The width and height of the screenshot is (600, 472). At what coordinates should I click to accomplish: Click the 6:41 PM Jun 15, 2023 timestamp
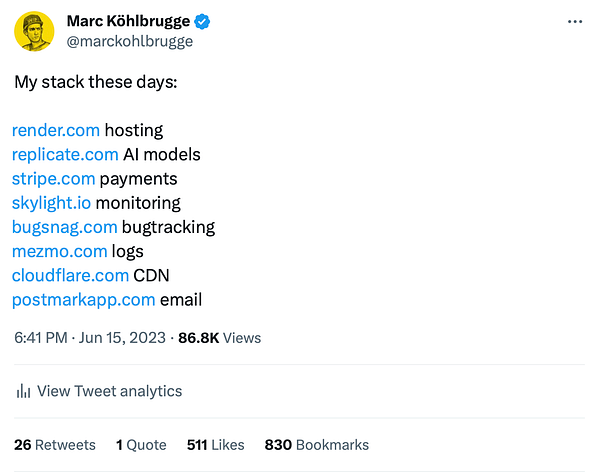[90, 338]
